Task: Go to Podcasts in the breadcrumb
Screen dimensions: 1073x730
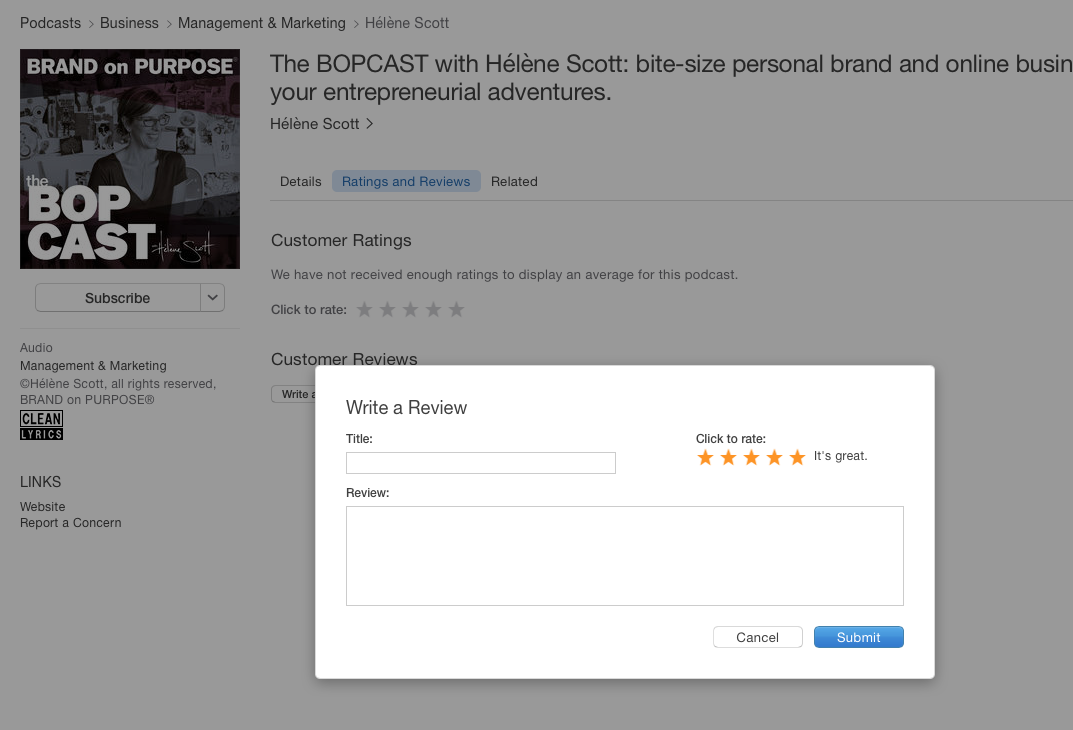Action: point(50,23)
